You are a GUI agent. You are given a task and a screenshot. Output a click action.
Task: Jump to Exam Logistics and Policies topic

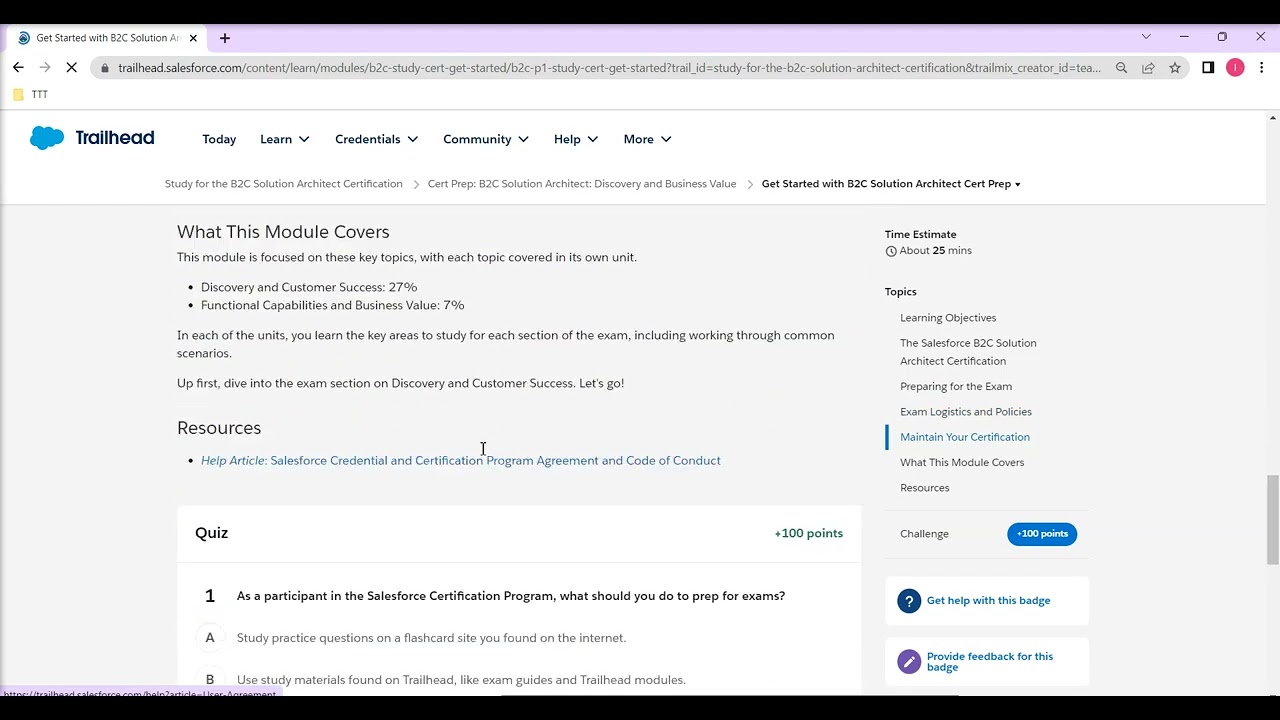coord(966,412)
